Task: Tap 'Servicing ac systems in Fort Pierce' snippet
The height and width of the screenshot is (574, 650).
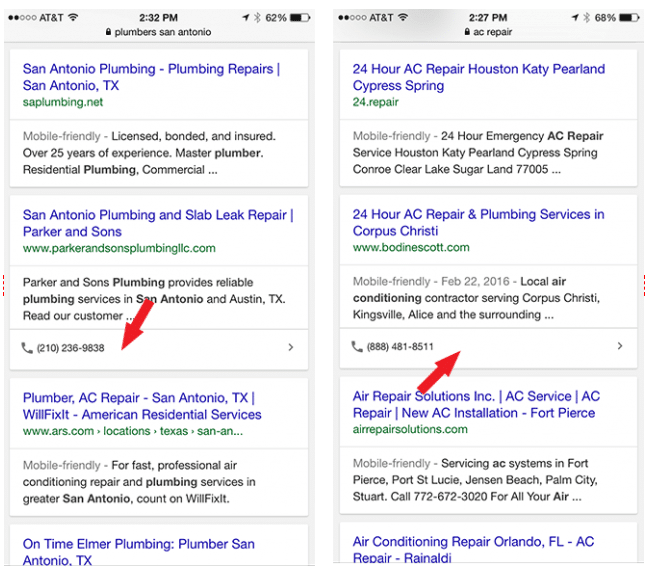Action: [x=475, y=480]
